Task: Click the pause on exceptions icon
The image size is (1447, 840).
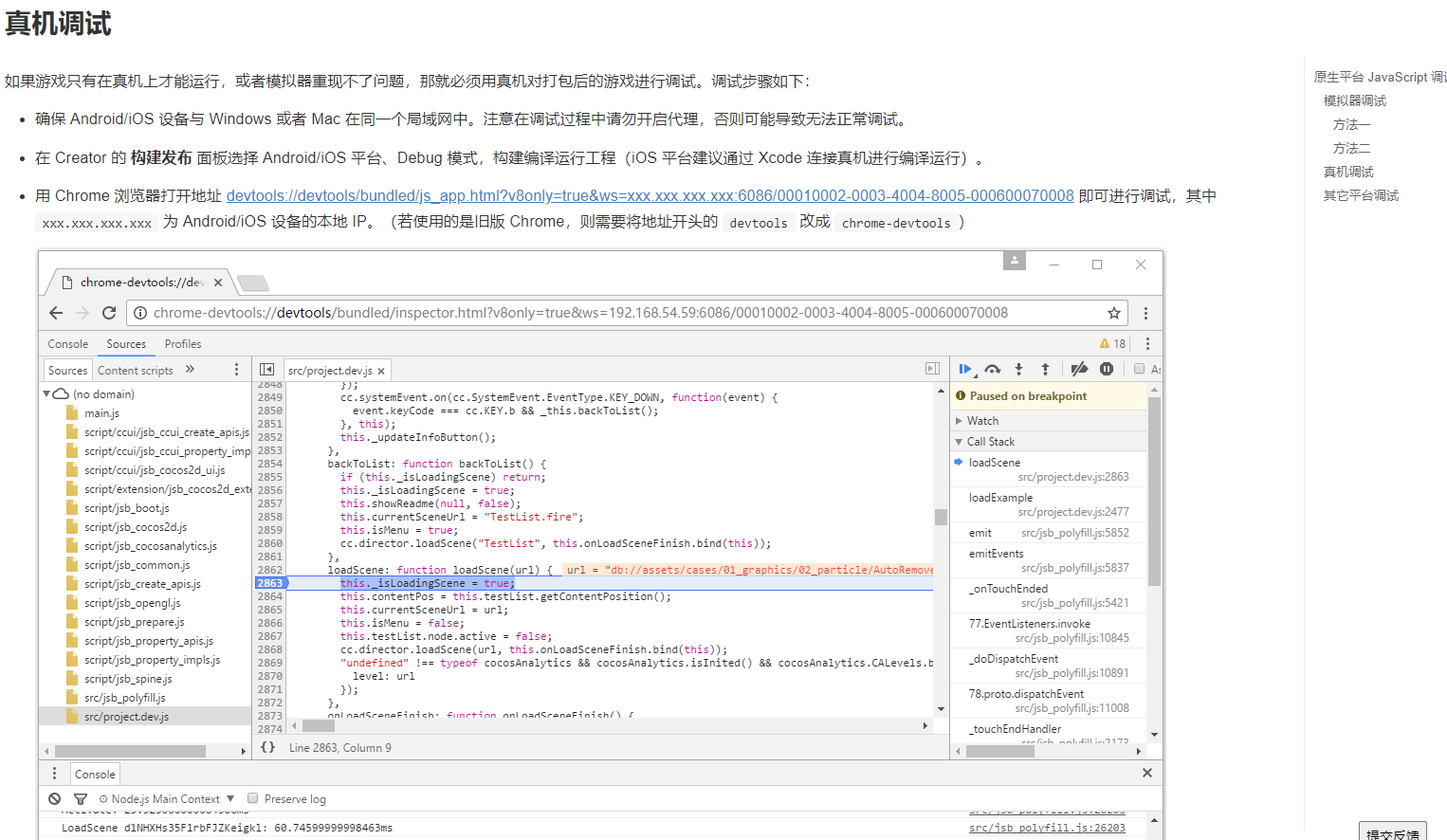Action: (x=1107, y=370)
